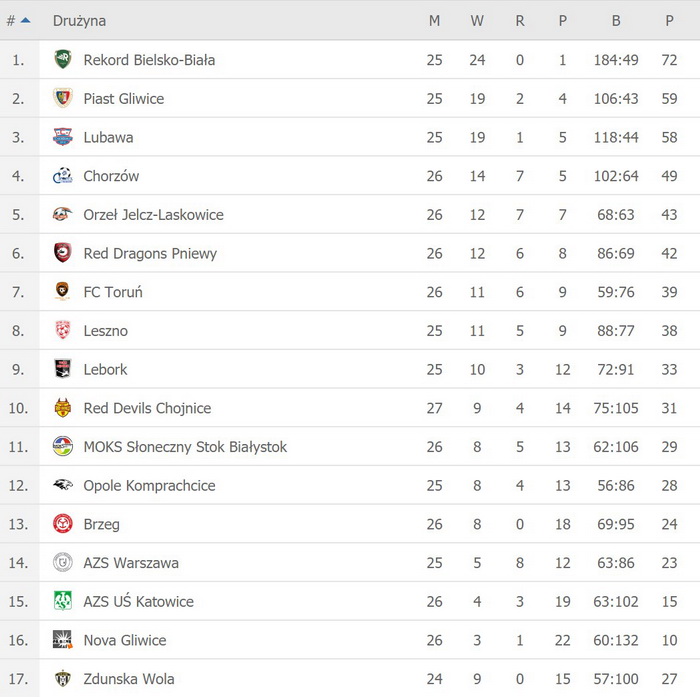Click the Lubawa team logo icon
Image resolution: width=700 pixels, height=697 pixels.
tap(63, 137)
